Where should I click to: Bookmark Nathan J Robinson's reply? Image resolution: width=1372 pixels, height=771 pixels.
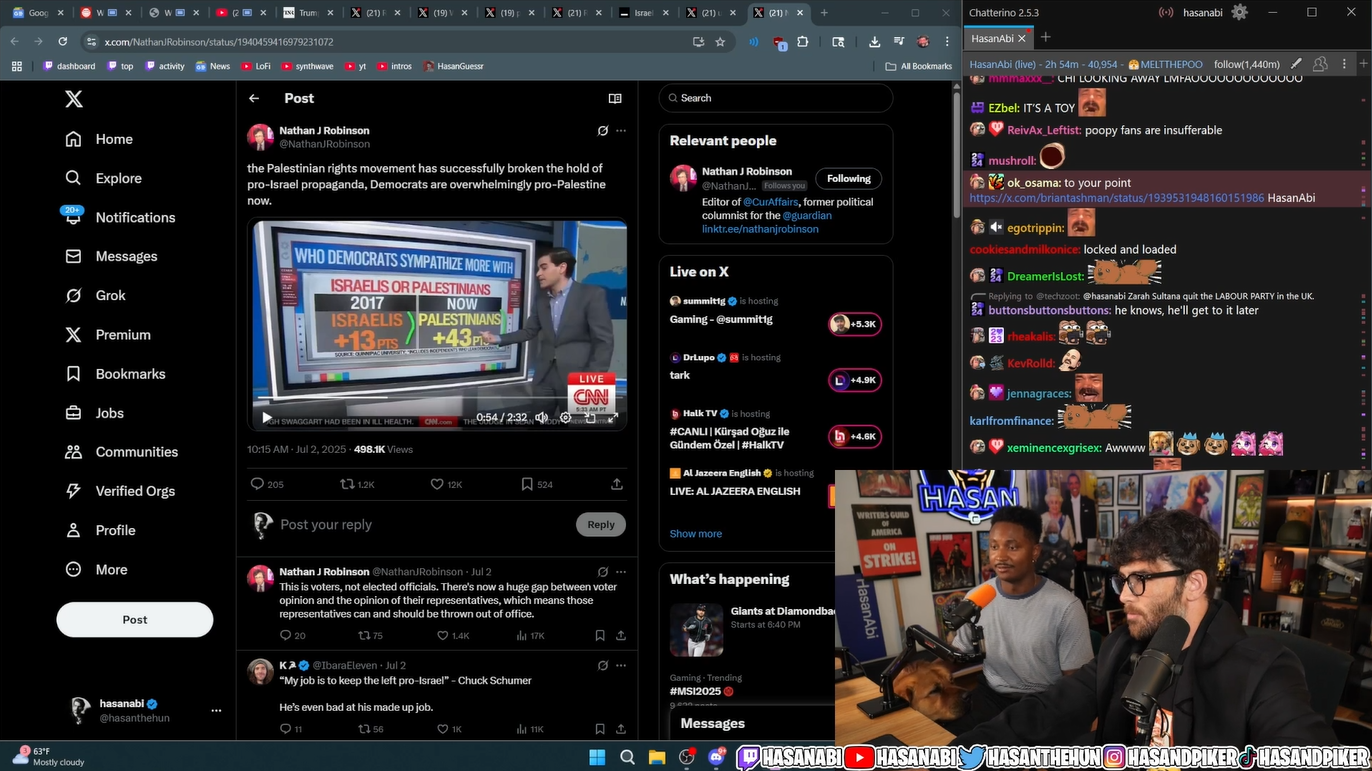(x=600, y=636)
